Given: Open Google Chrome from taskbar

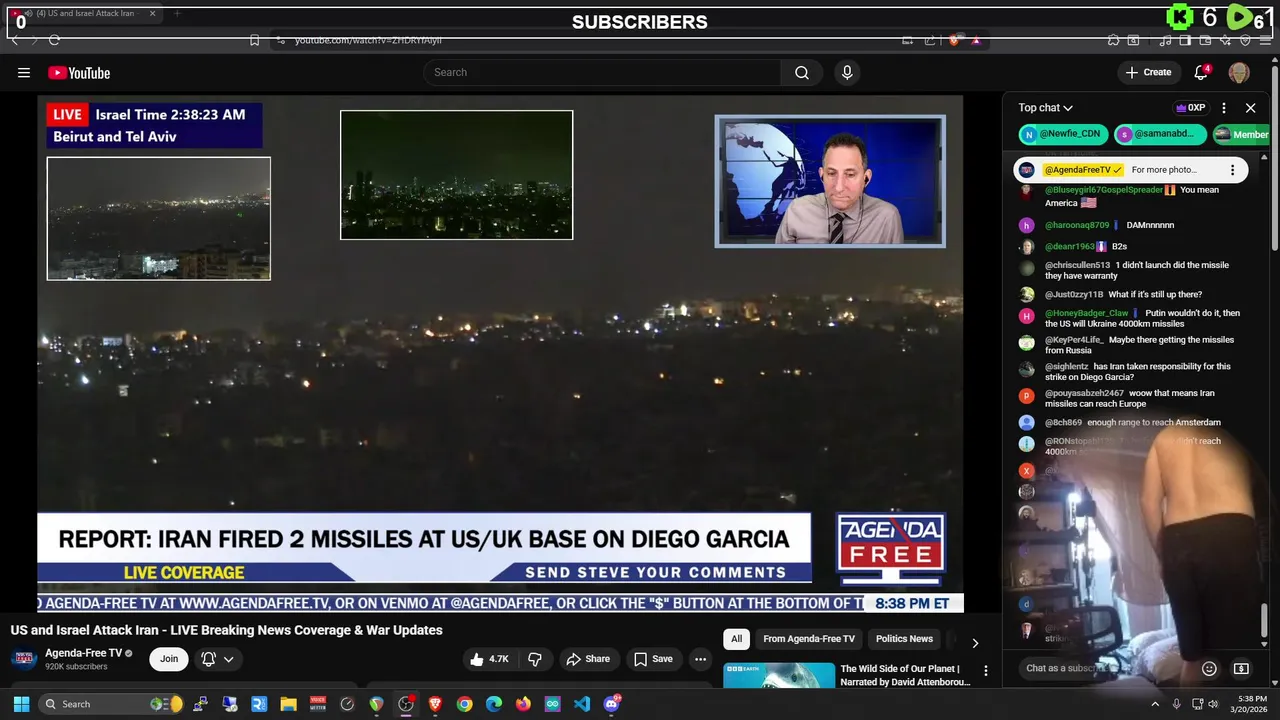Looking at the screenshot, I should click(464, 704).
